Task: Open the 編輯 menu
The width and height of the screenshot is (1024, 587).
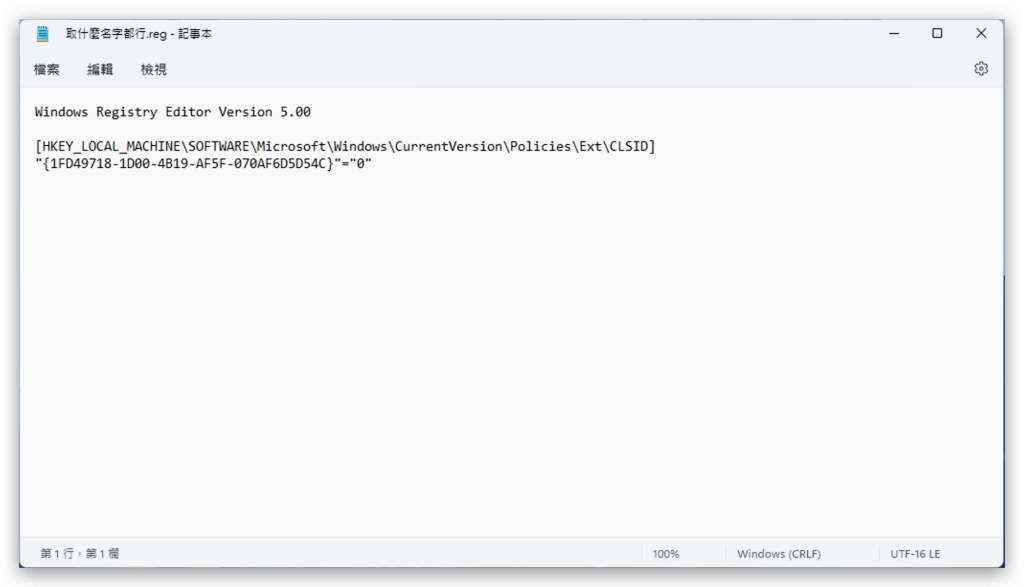Action: point(100,69)
